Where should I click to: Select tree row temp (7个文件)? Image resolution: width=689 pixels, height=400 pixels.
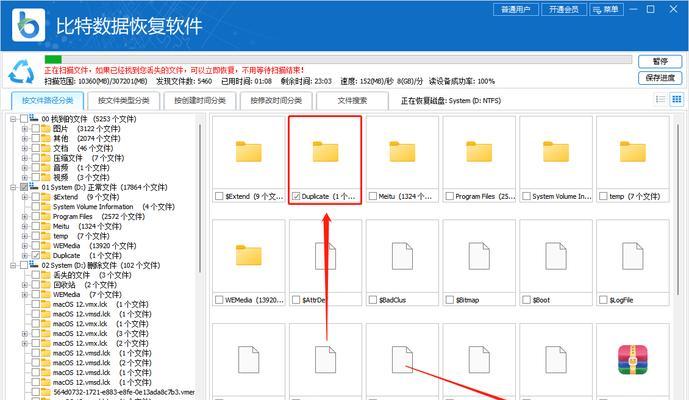[81, 236]
